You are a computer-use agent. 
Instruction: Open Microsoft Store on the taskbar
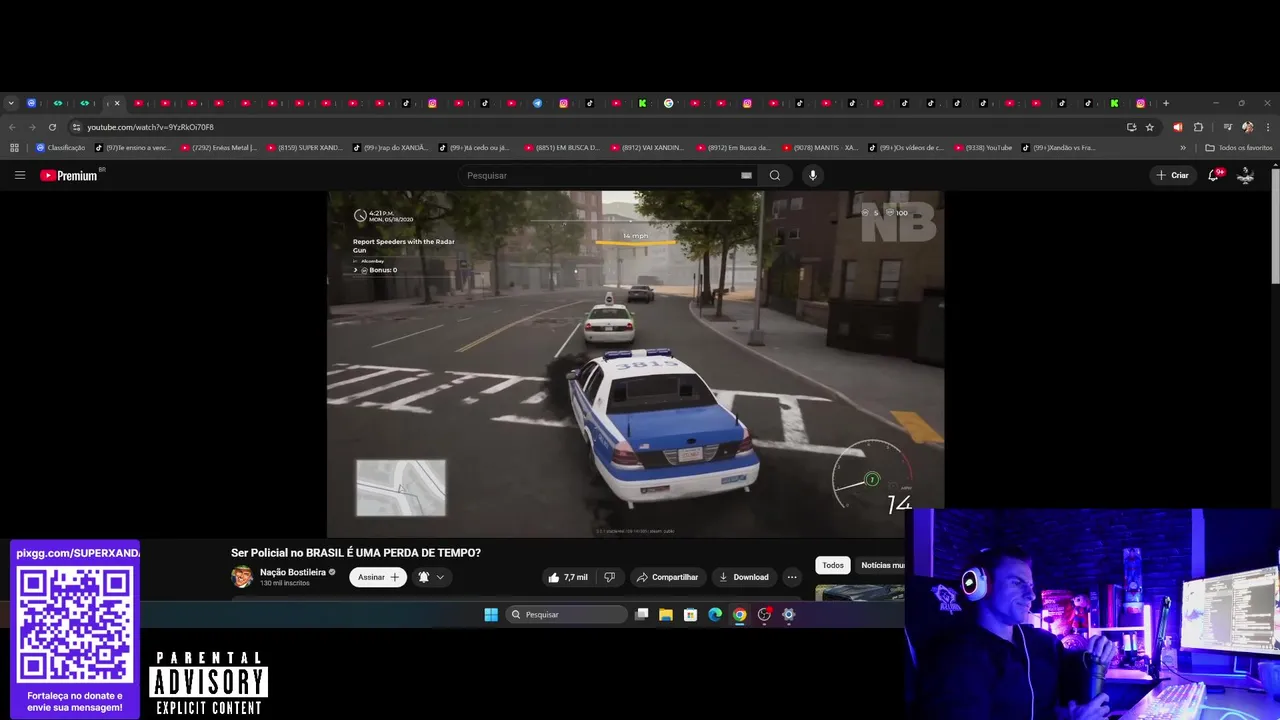pos(690,615)
